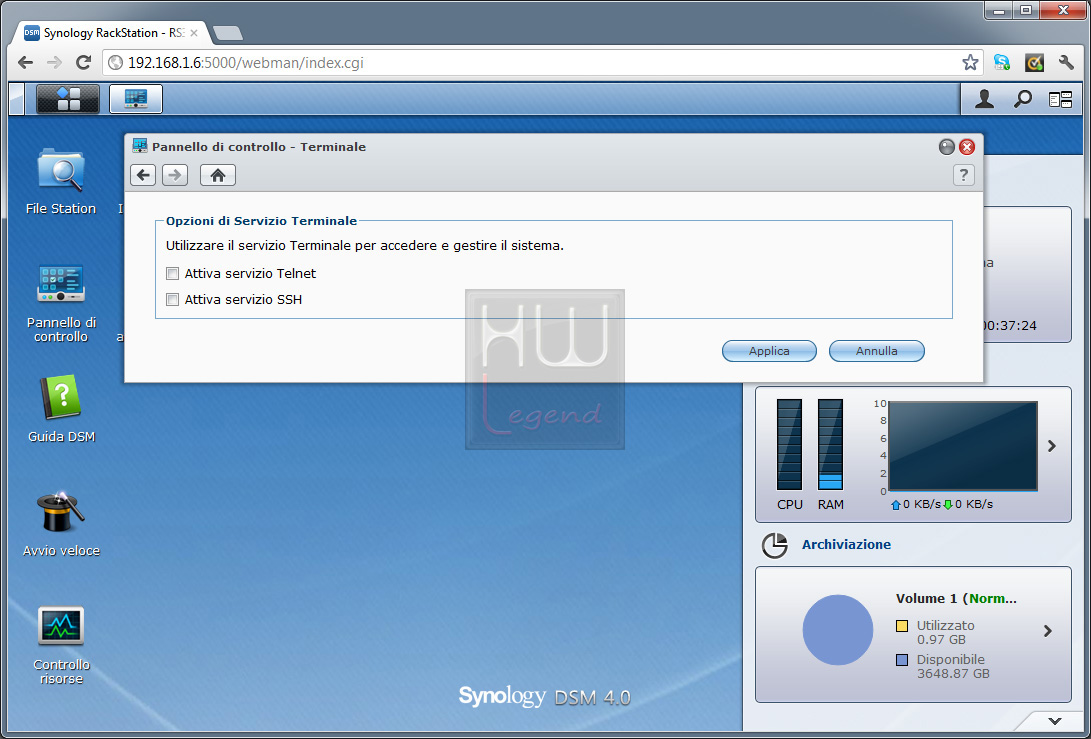Image resolution: width=1091 pixels, height=739 pixels.
Task: Click the CPU usage bar
Action: (x=789, y=445)
